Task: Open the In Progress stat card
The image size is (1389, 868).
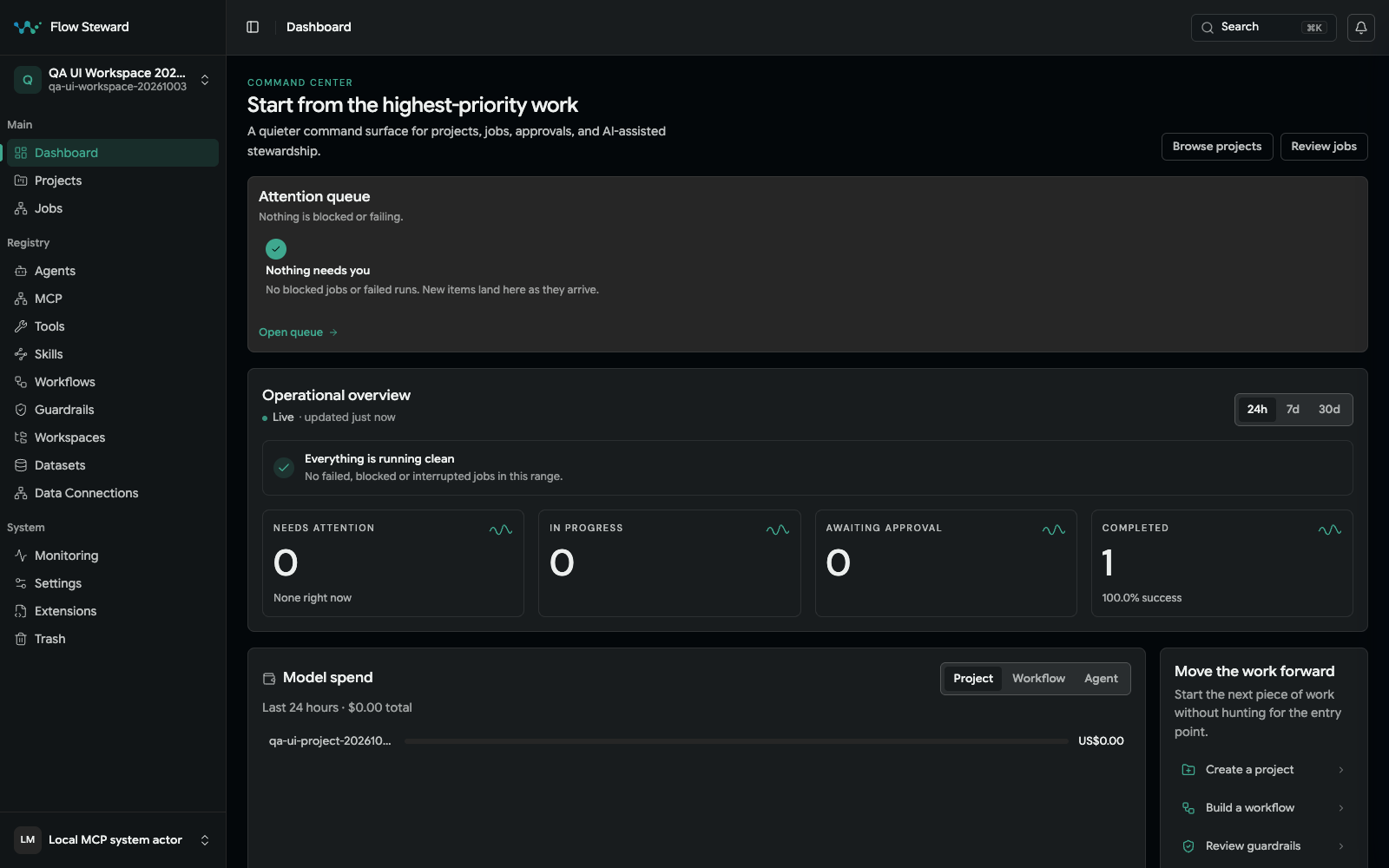Action: click(669, 563)
